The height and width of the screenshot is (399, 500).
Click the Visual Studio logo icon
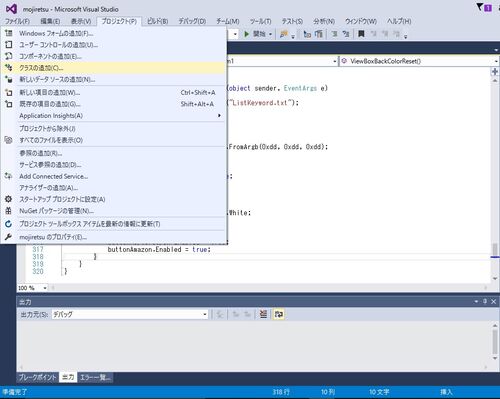pos(11,9)
